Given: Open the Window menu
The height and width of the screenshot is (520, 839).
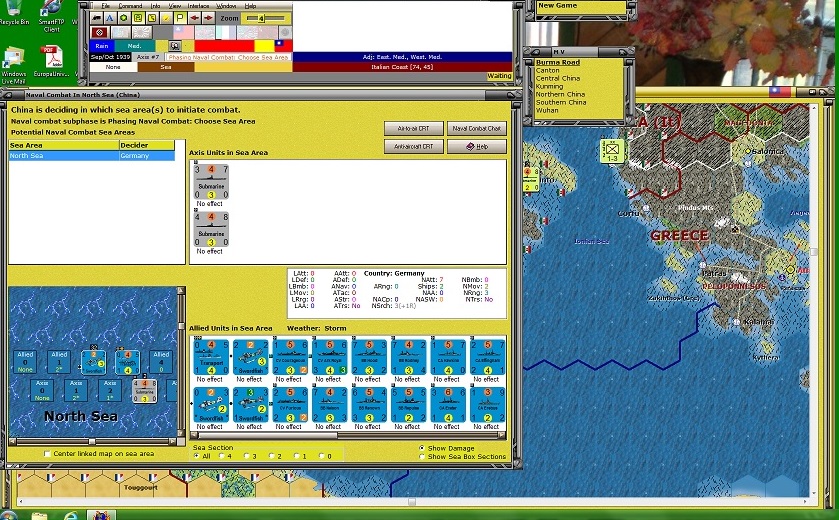Looking at the screenshot, I should coord(226,6).
